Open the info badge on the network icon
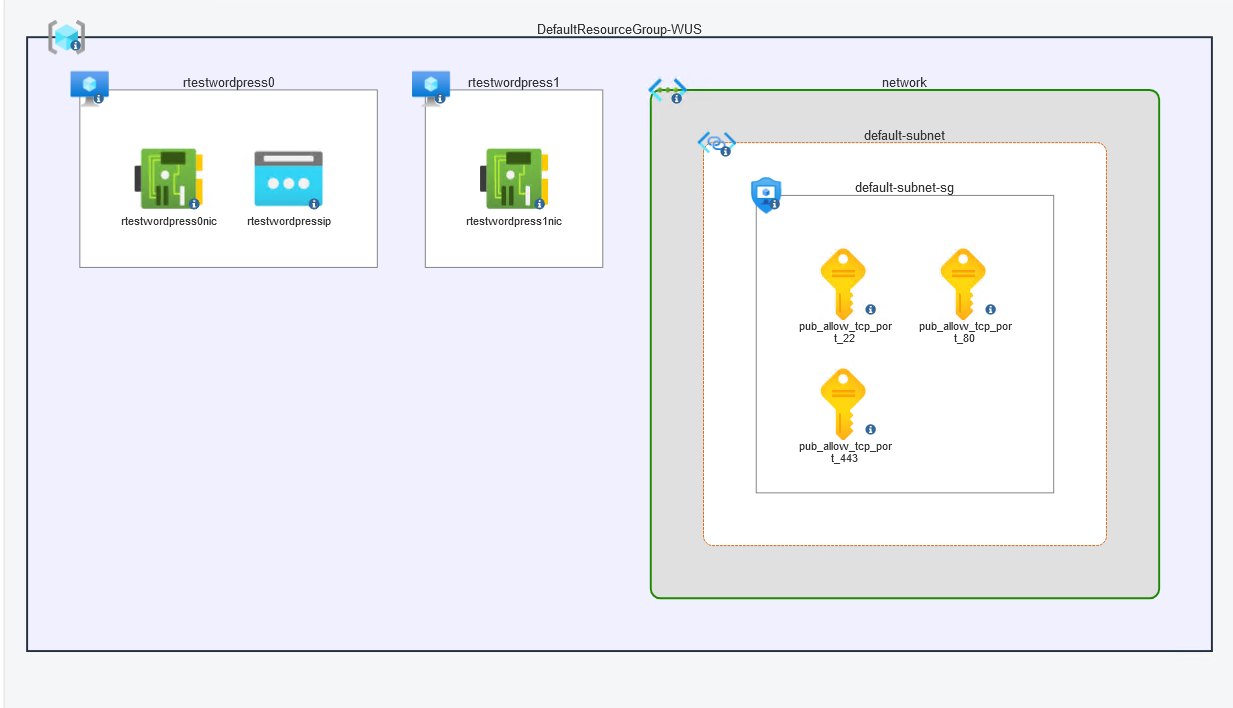 tap(677, 96)
